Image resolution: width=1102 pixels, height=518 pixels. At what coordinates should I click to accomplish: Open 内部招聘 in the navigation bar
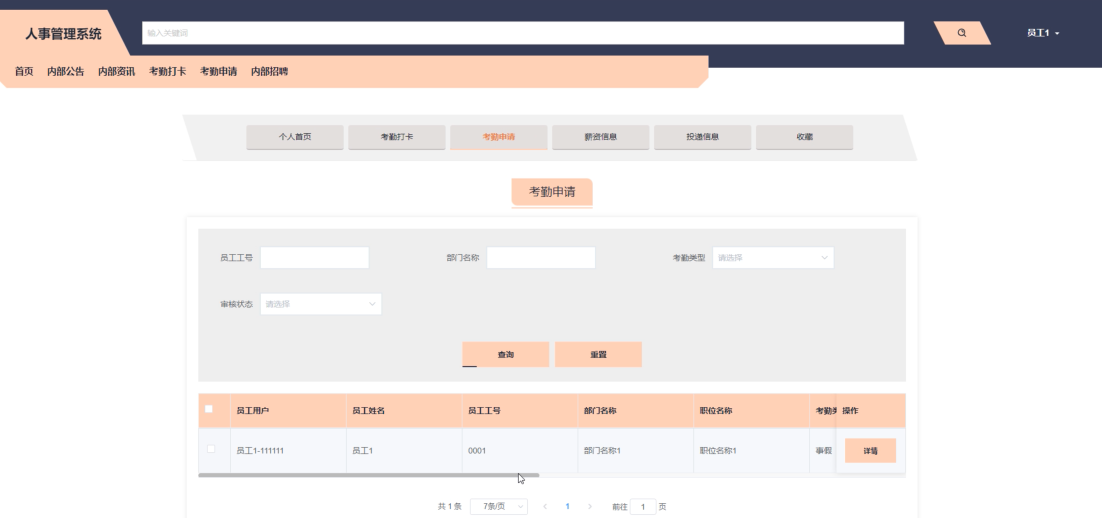(270, 71)
